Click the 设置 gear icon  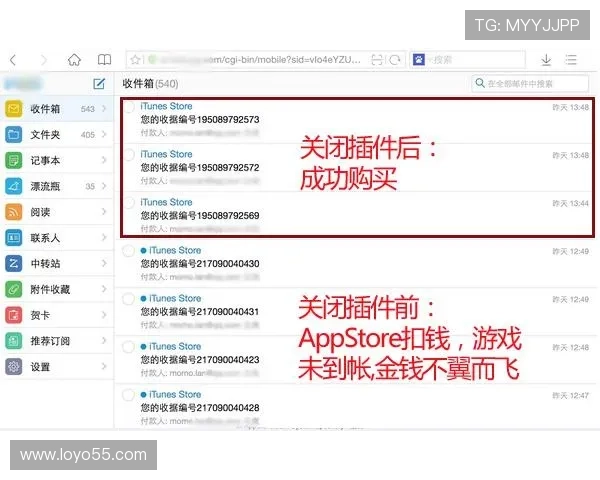(14, 367)
